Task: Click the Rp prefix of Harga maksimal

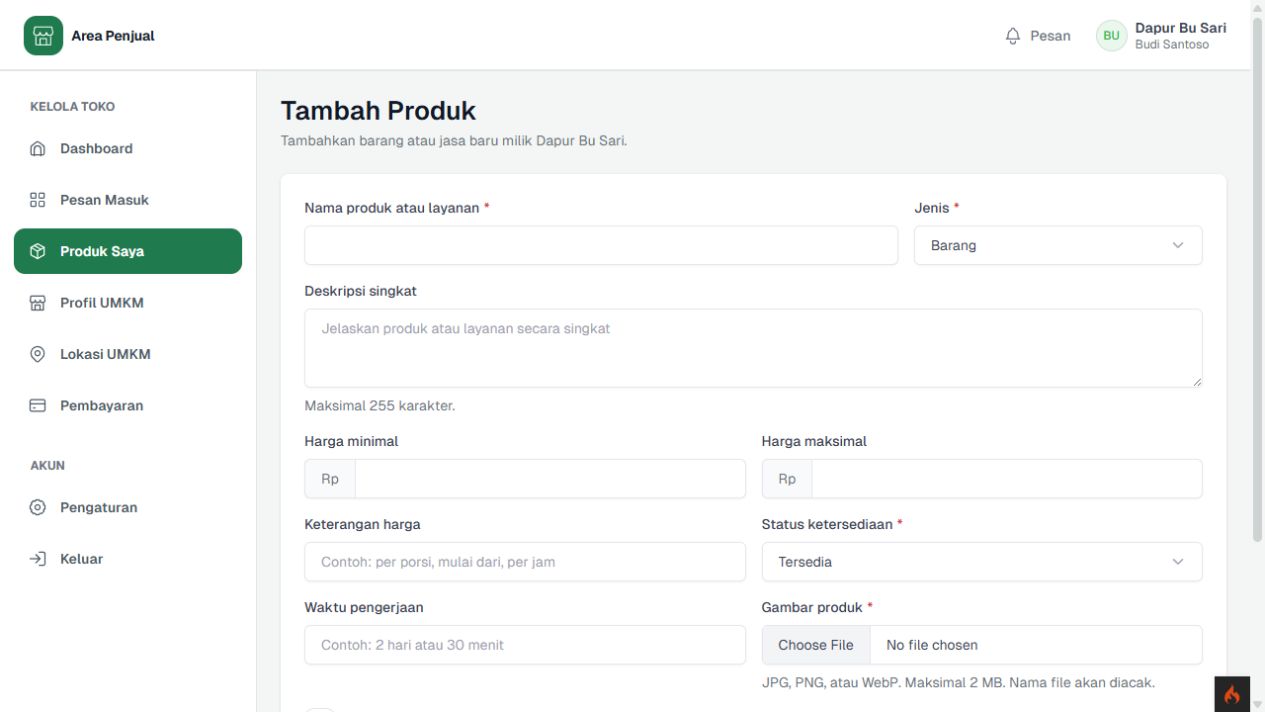Action: (787, 479)
